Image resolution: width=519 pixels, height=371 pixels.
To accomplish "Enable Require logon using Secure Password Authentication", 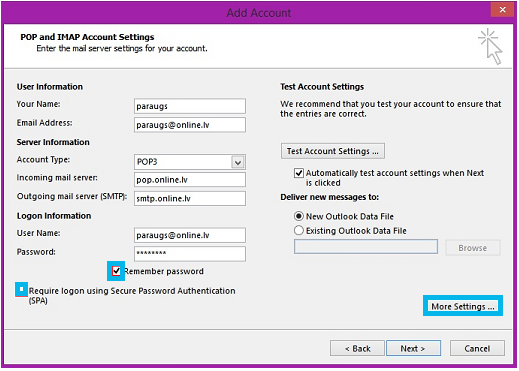I will (x=21, y=289).
